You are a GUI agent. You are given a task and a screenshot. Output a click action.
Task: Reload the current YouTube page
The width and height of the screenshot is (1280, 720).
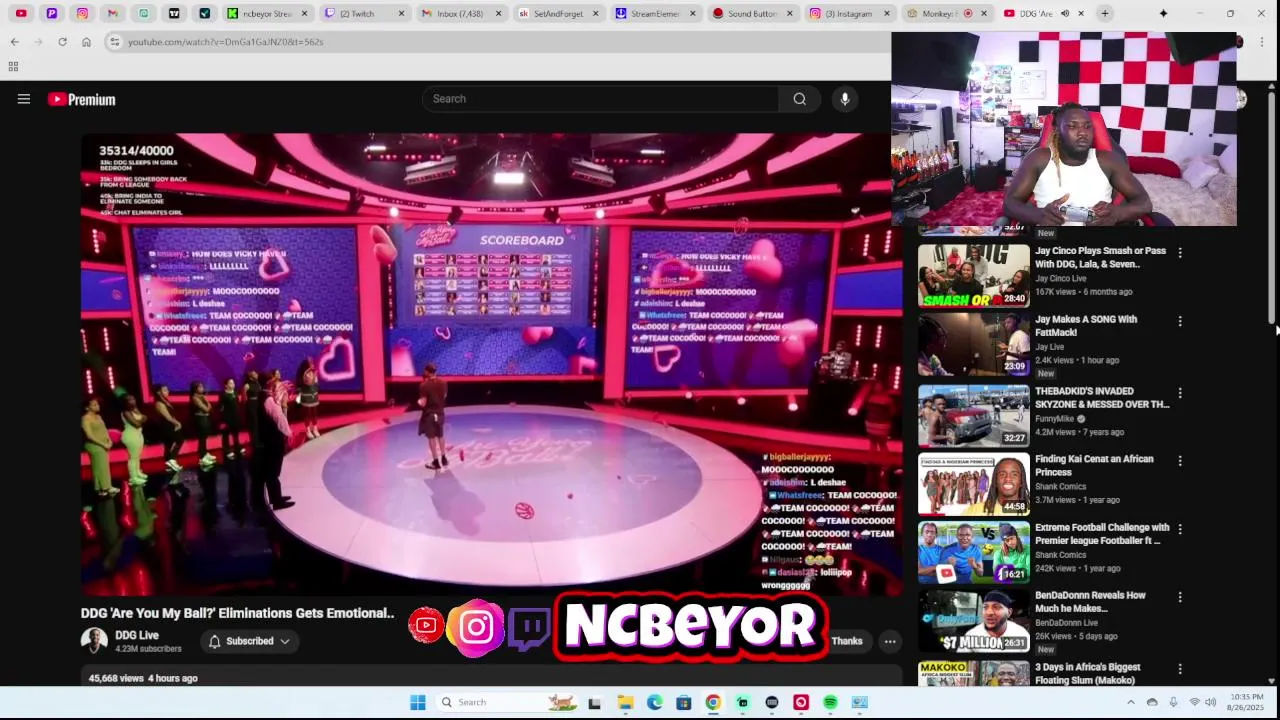click(x=62, y=42)
